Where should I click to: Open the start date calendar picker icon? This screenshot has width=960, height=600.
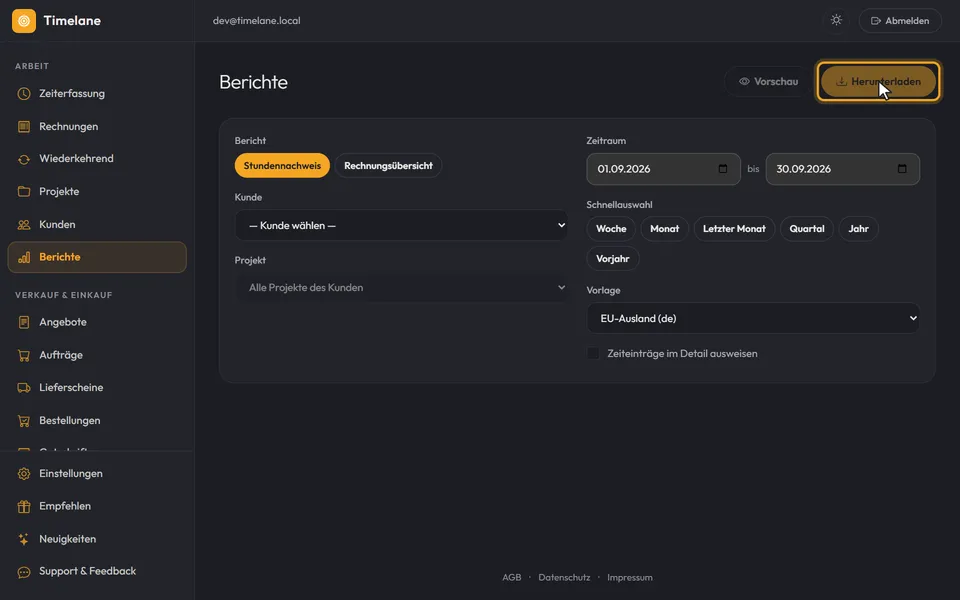pyautogui.click(x=723, y=168)
